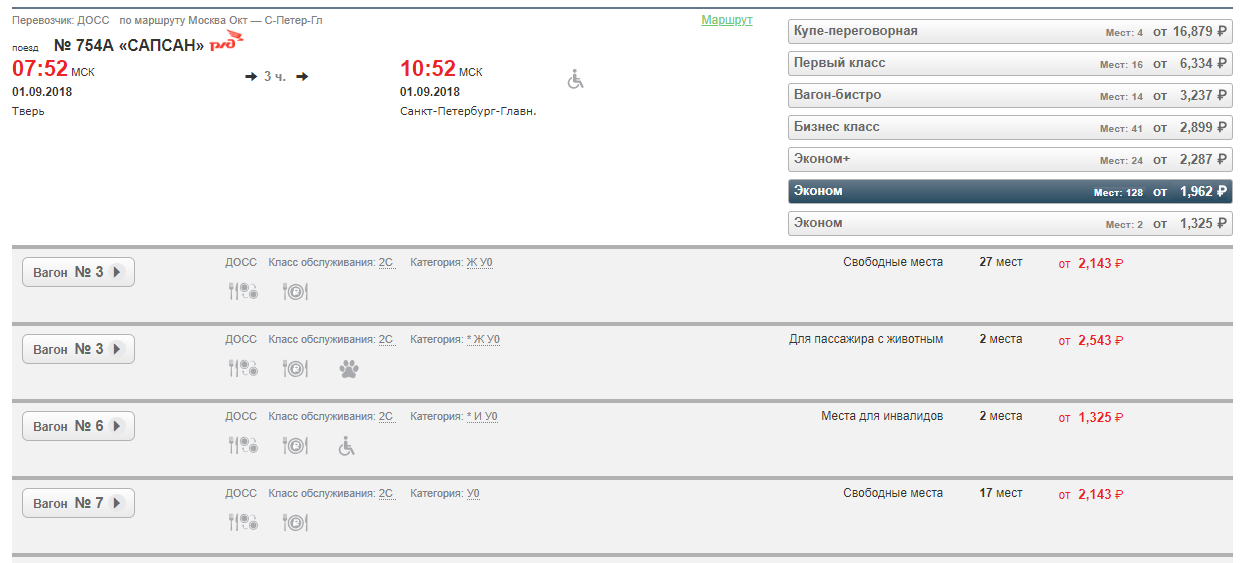Click the meal with drinks icon in Вагон № 6 row
Viewport: 1246px width, 563px height.
(x=243, y=446)
